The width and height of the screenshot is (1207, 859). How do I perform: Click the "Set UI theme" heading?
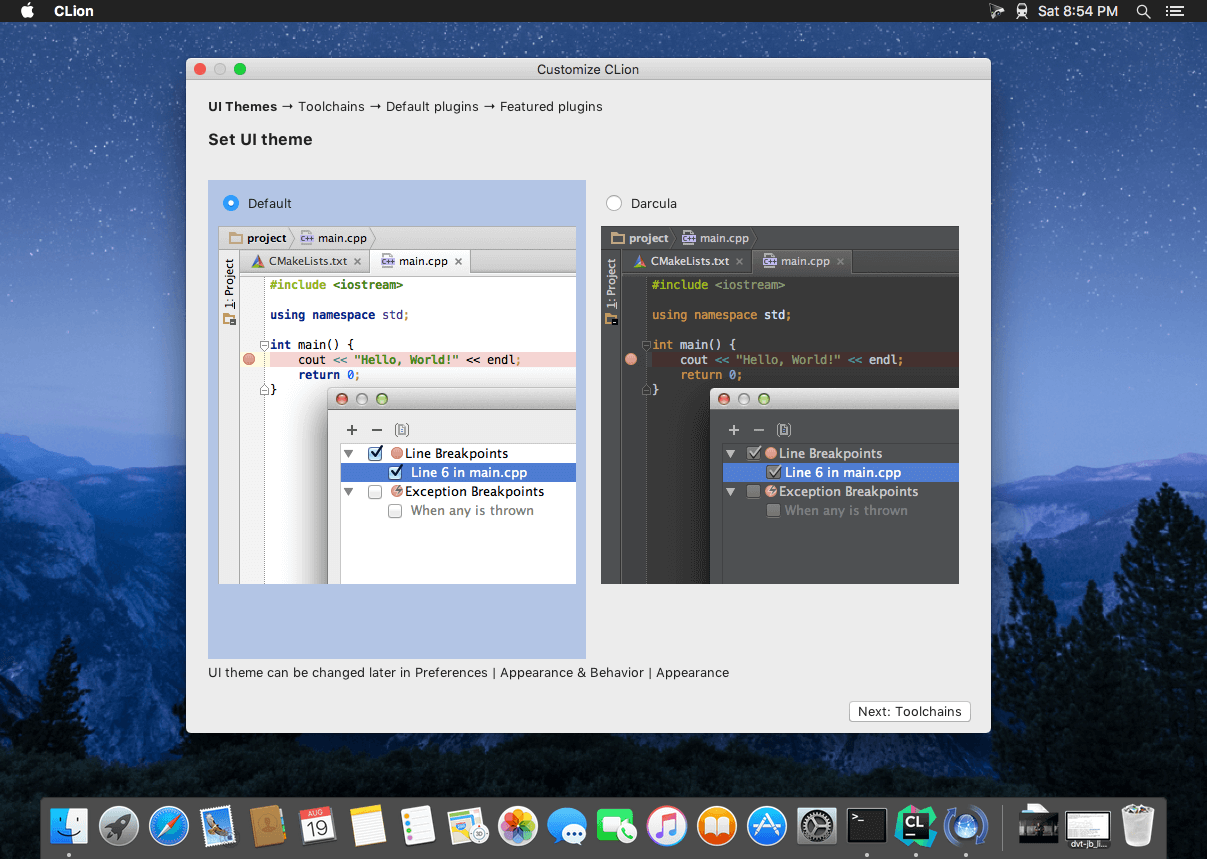(260, 140)
